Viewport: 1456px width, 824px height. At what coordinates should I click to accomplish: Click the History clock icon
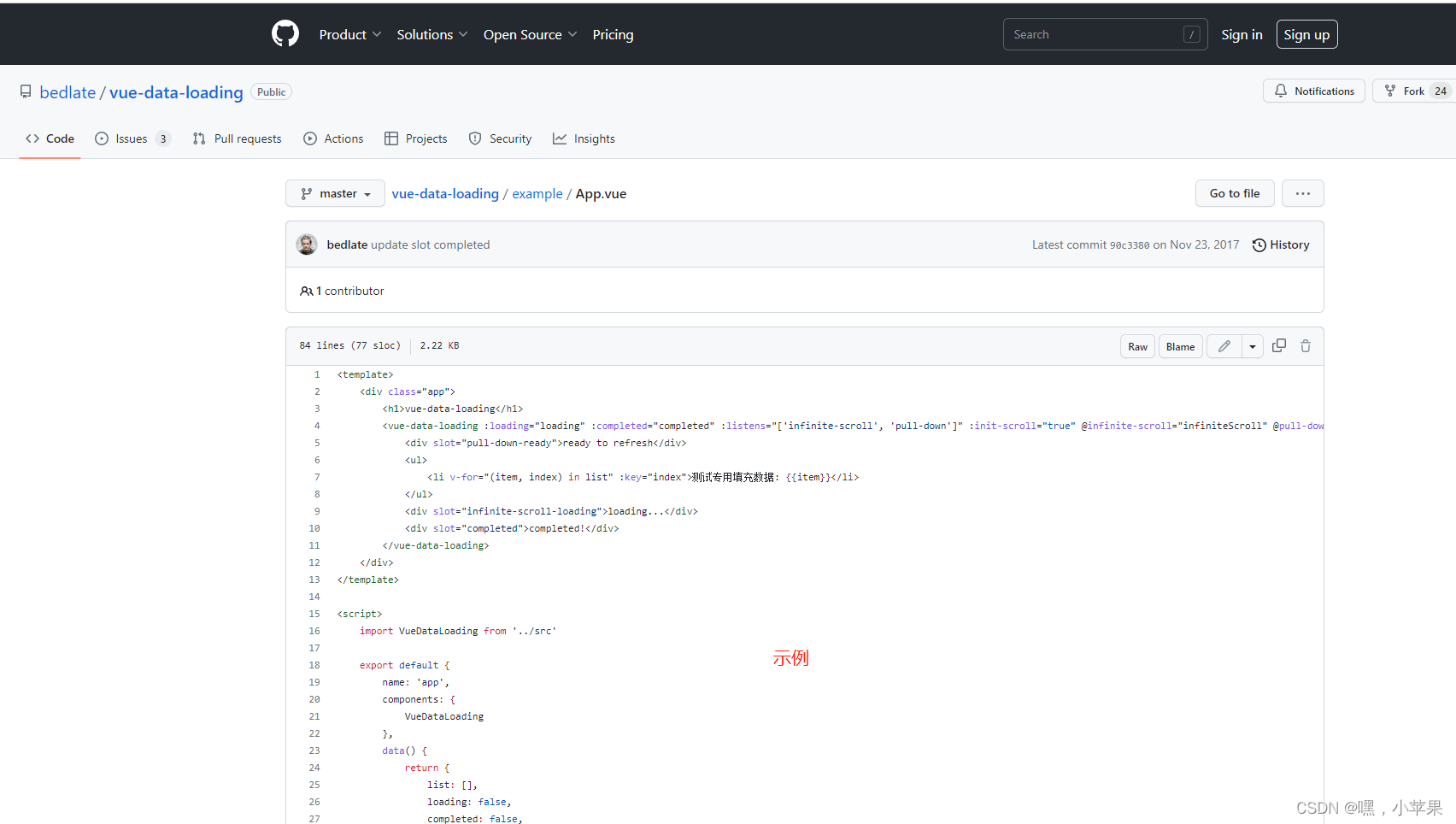(1259, 245)
